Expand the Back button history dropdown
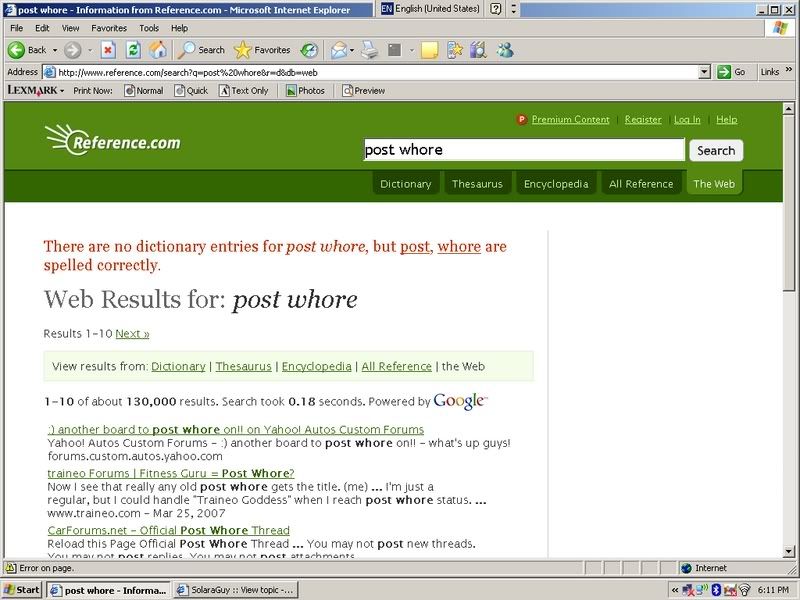This screenshot has width=800, height=600. (x=55, y=50)
